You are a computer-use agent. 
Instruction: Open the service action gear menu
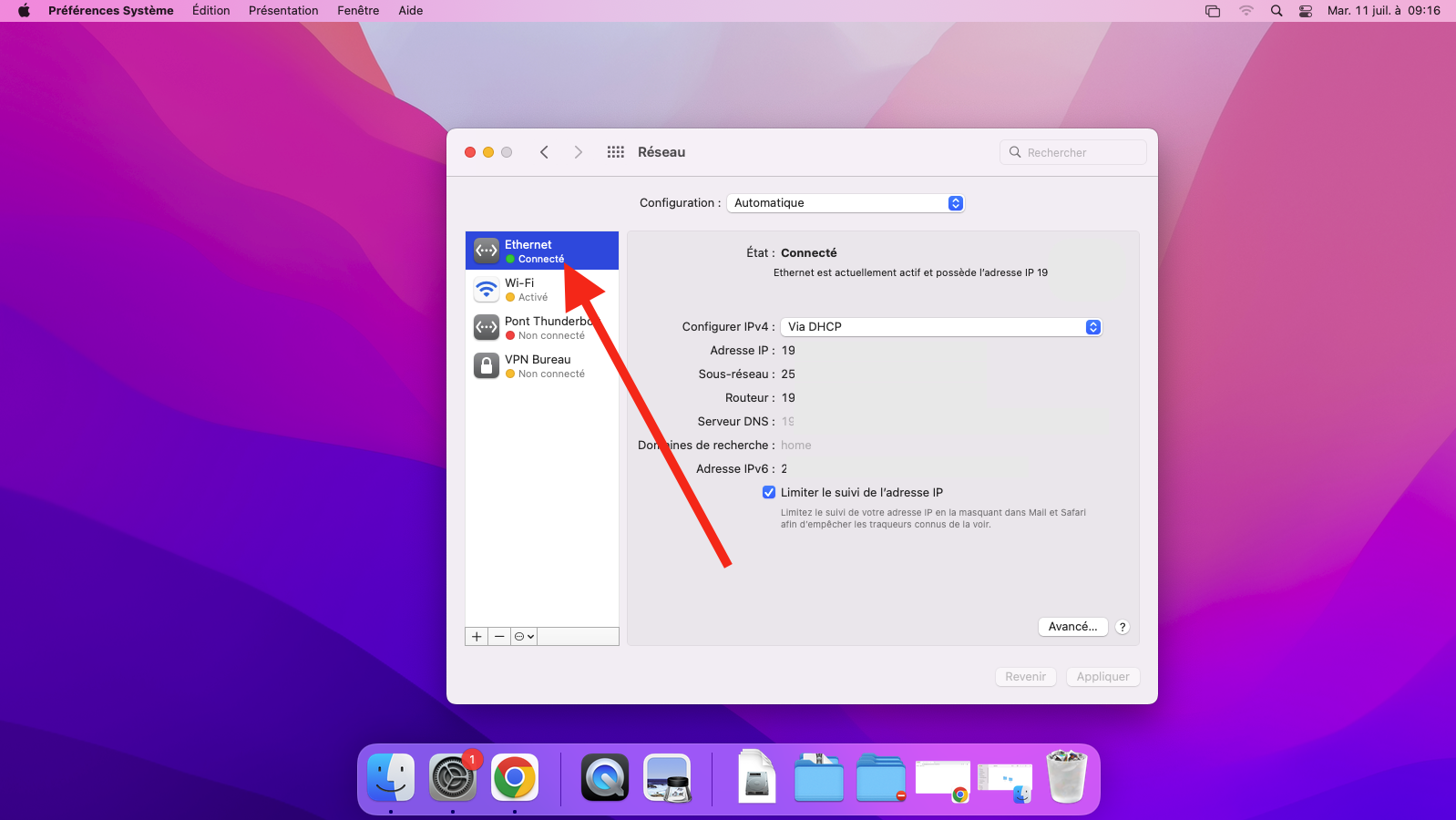(524, 637)
